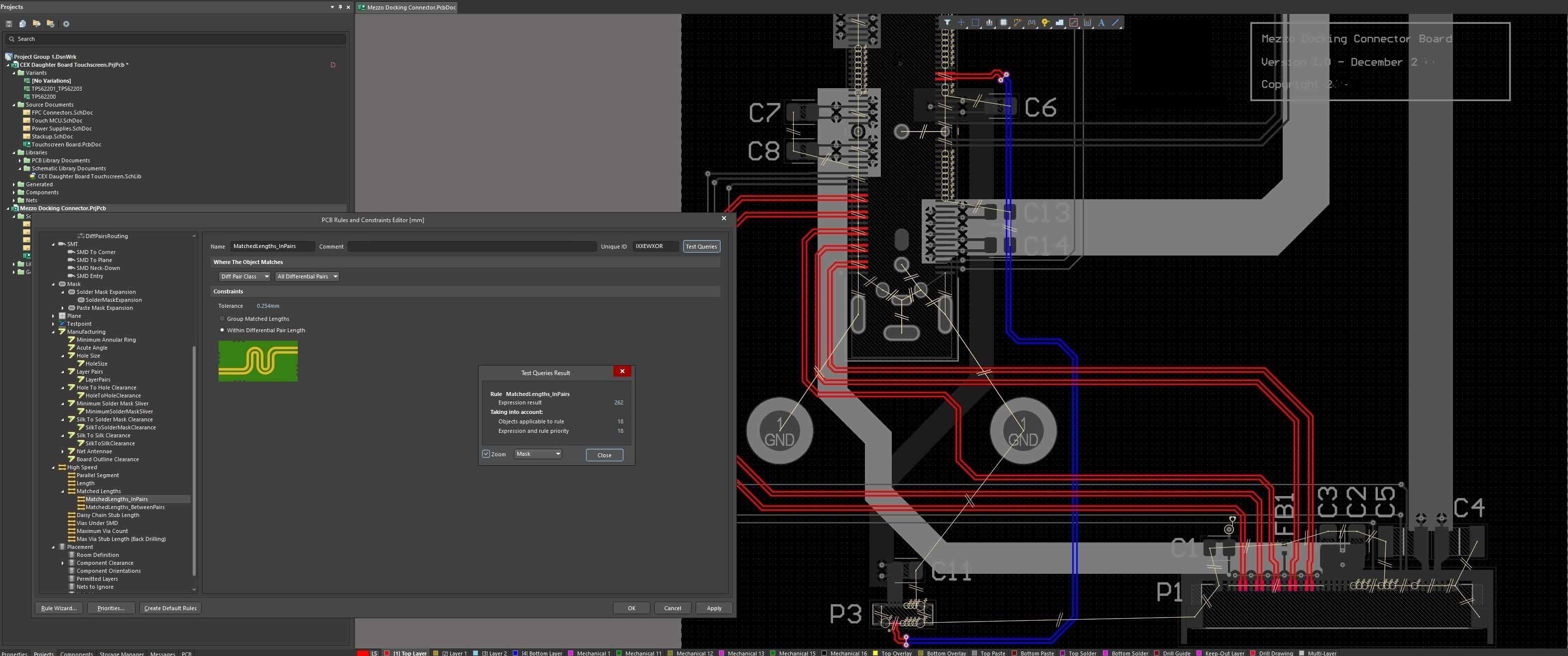Click the place line tool icon
1568x656 pixels.
(1116, 22)
